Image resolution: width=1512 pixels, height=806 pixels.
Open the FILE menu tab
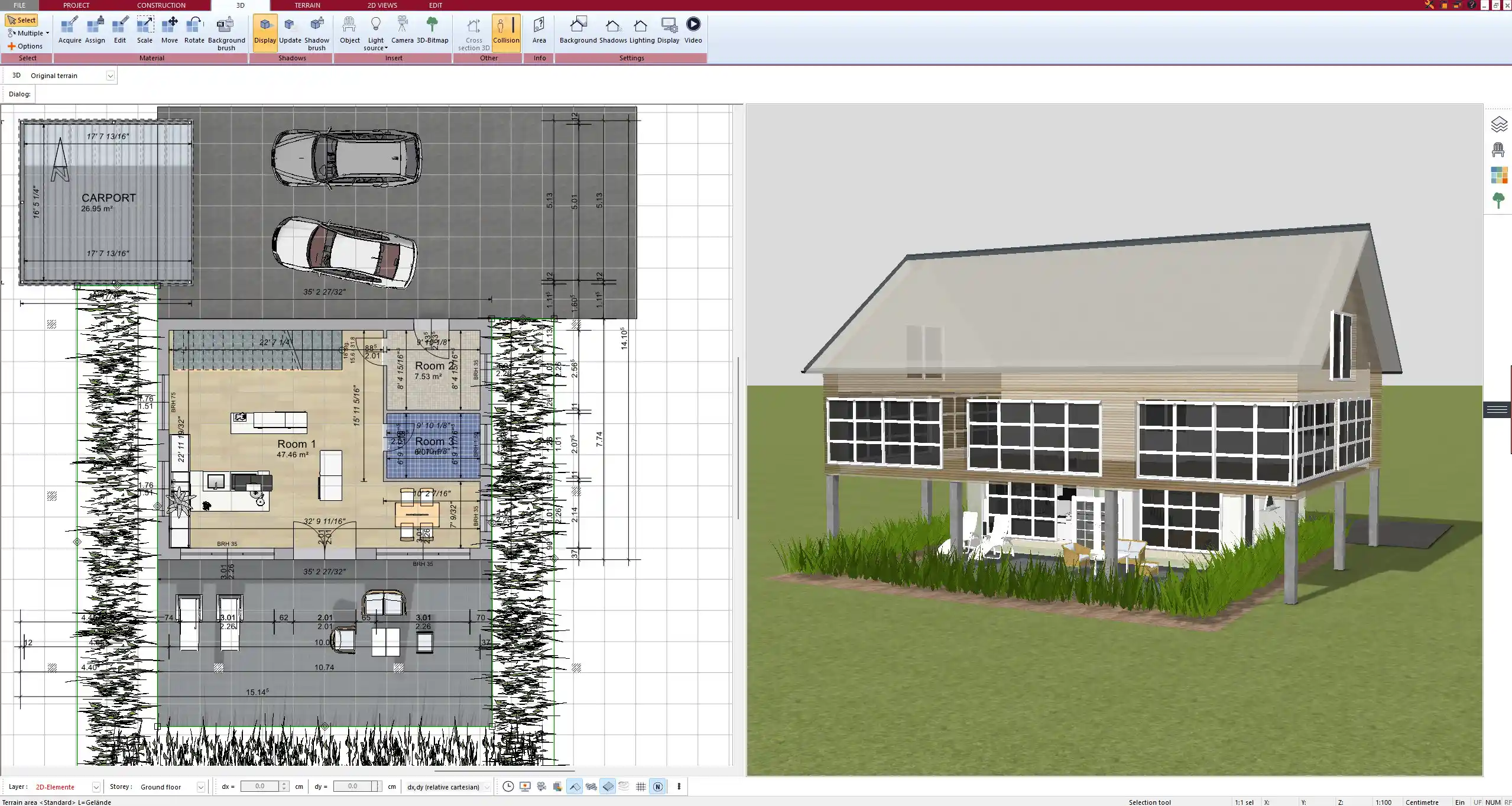20,5
